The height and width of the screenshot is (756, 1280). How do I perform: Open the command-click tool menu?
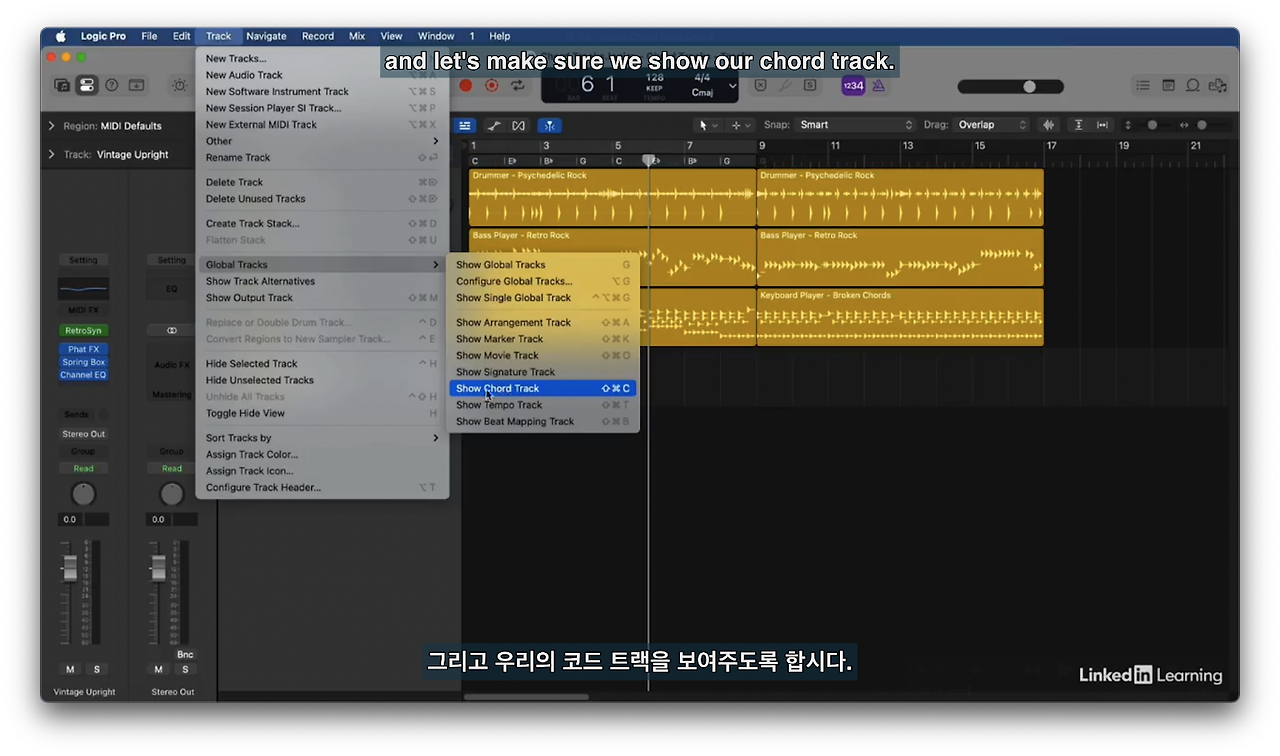[x=740, y=125]
